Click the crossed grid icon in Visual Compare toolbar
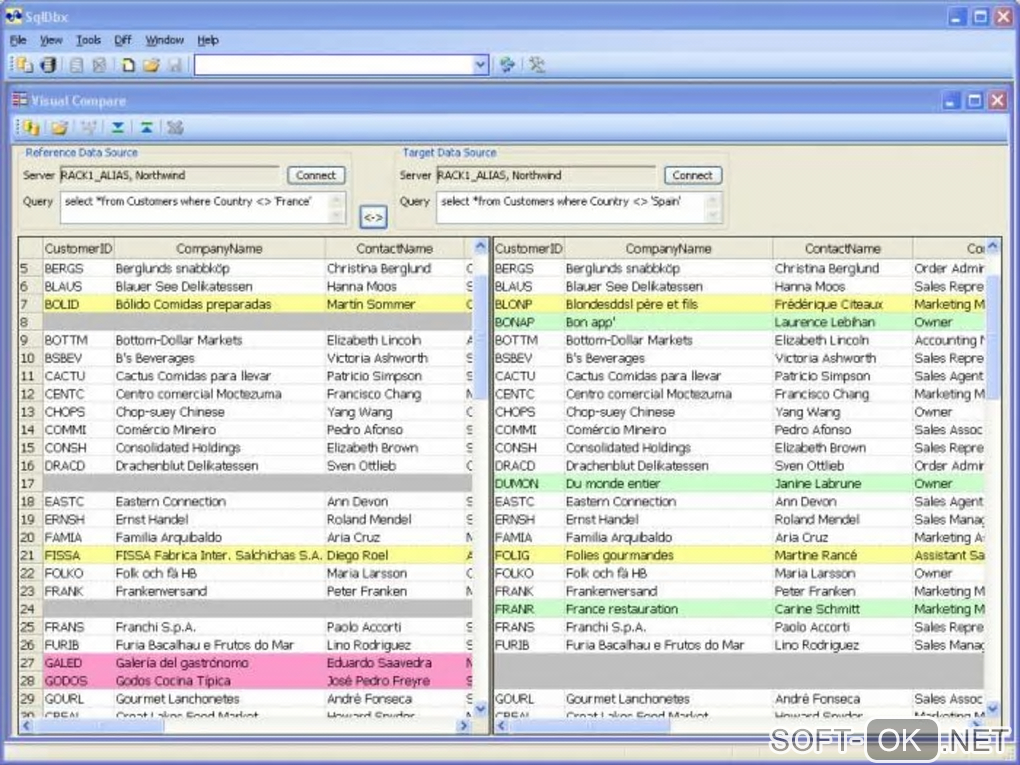The width and height of the screenshot is (1020, 765). (175, 127)
